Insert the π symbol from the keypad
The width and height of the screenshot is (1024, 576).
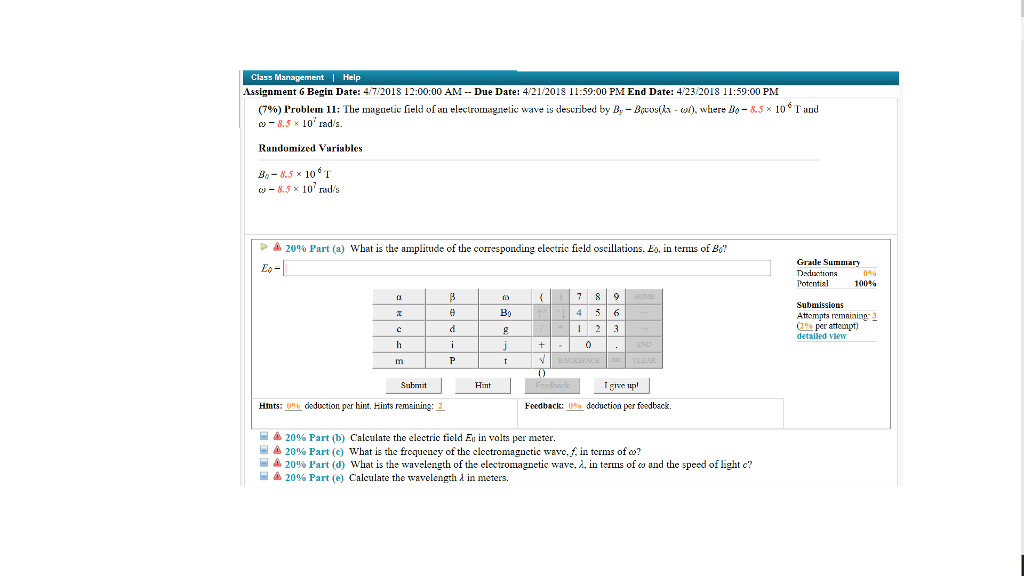(399, 312)
